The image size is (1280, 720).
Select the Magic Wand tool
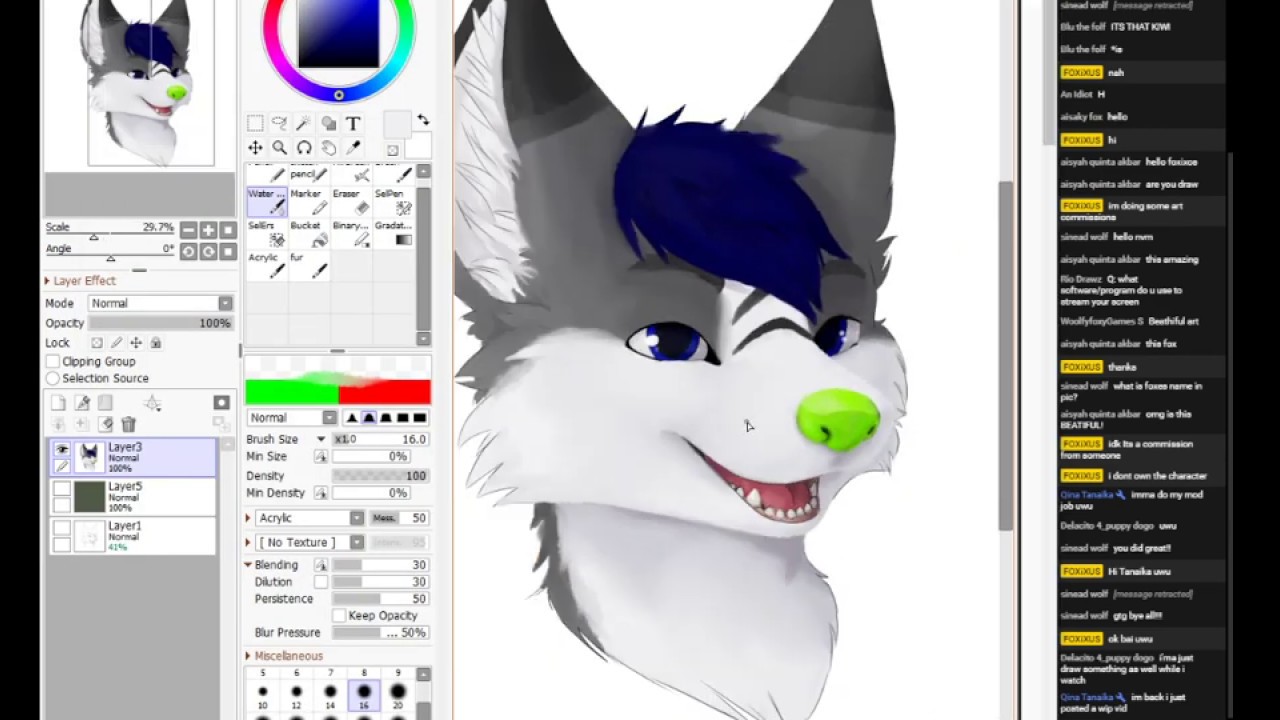click(304, 123)
